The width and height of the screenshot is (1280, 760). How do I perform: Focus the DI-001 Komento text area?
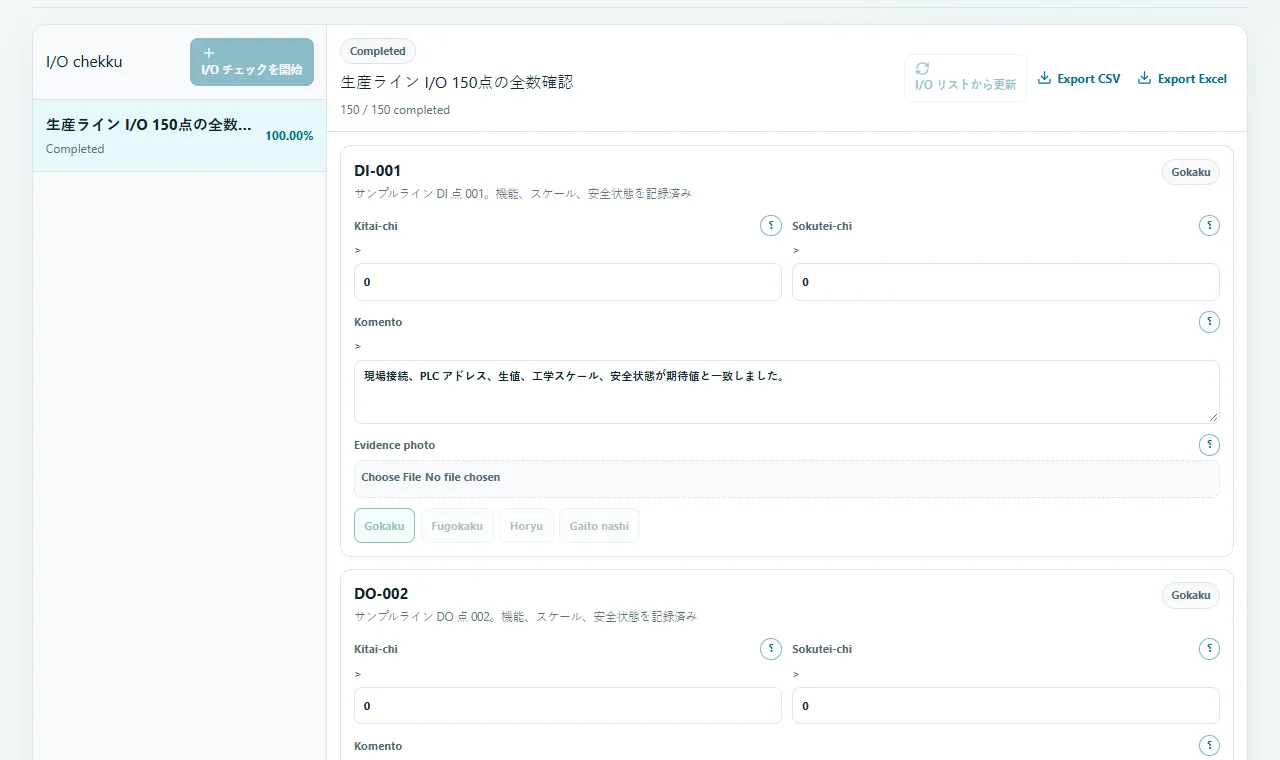pos(787,392)
